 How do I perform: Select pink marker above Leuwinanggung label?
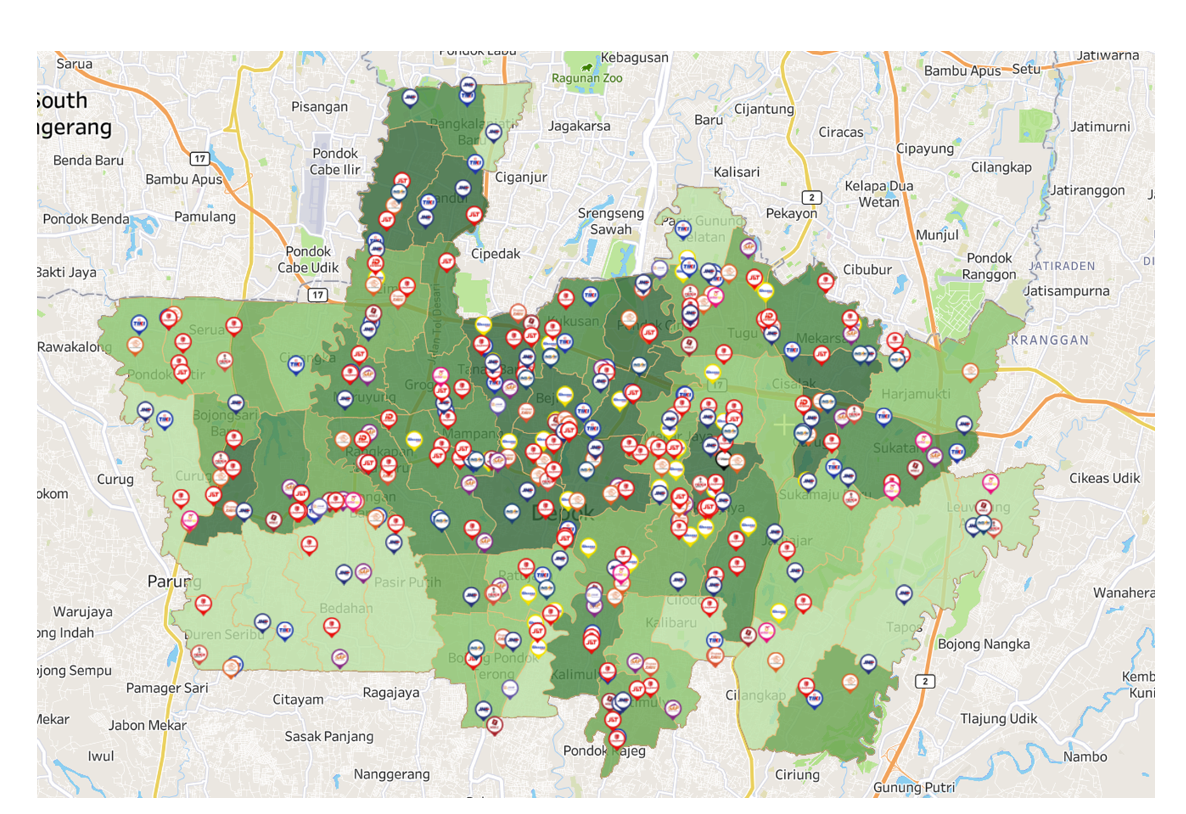(x=990, y=483)
